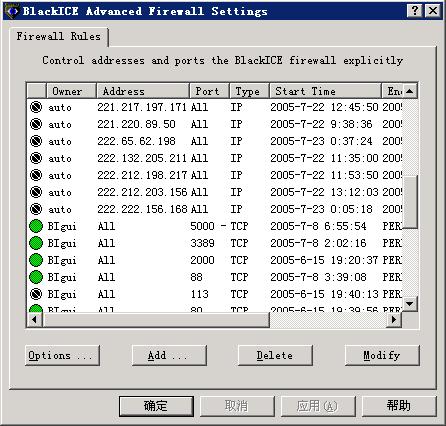The image size is (446, 426).
Task: Sort rules by Port column header
Action: 209,91
